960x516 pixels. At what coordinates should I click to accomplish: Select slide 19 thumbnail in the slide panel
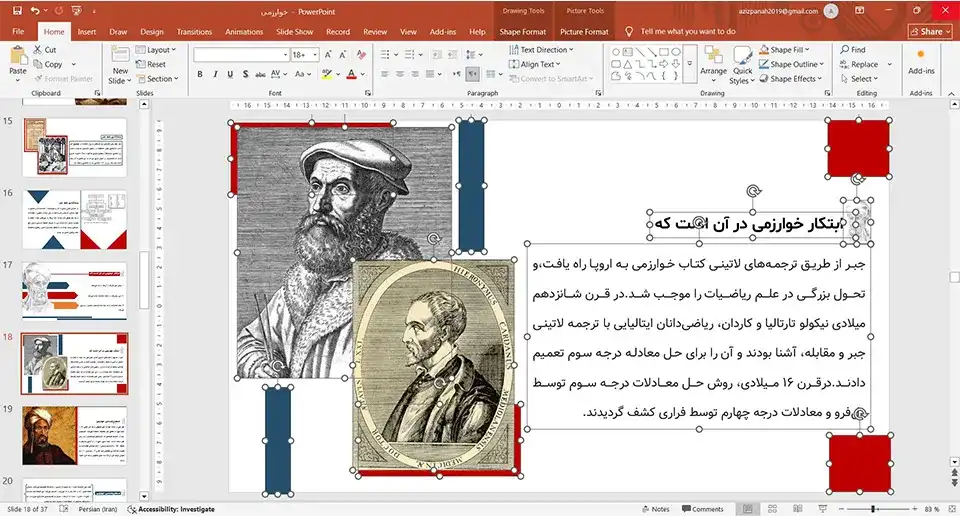point(74,436)
